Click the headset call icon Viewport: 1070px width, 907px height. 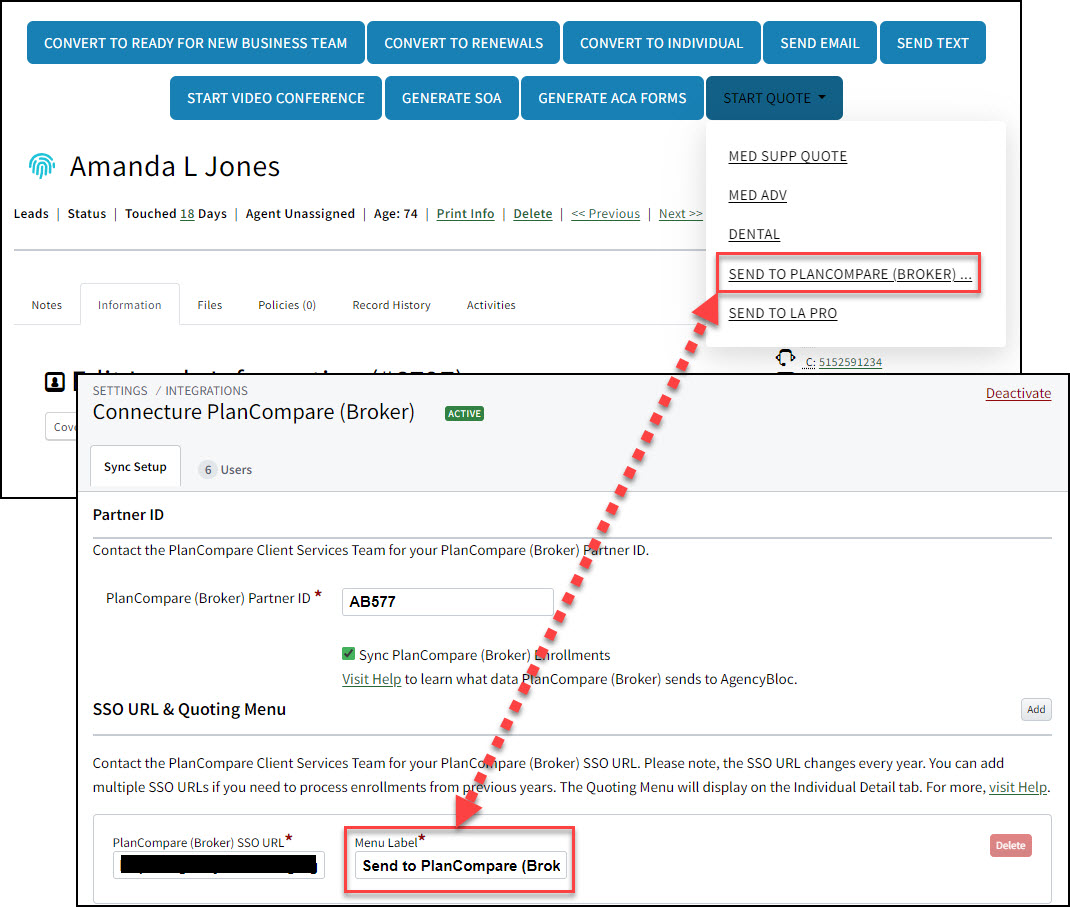click(x=785, y=358)
